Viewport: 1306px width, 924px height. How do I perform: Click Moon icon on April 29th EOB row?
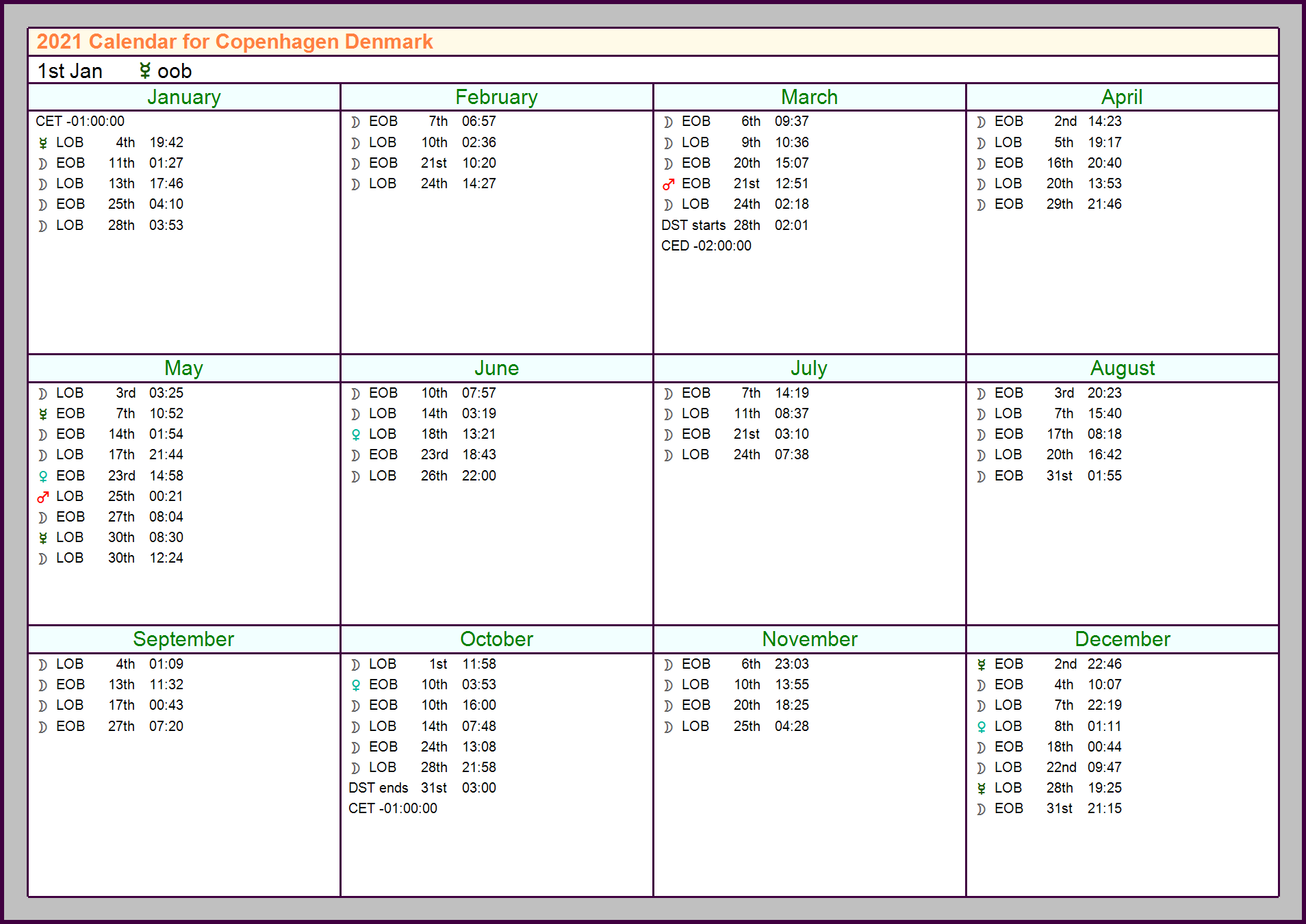pyautogui.click(x=982, y=205)
